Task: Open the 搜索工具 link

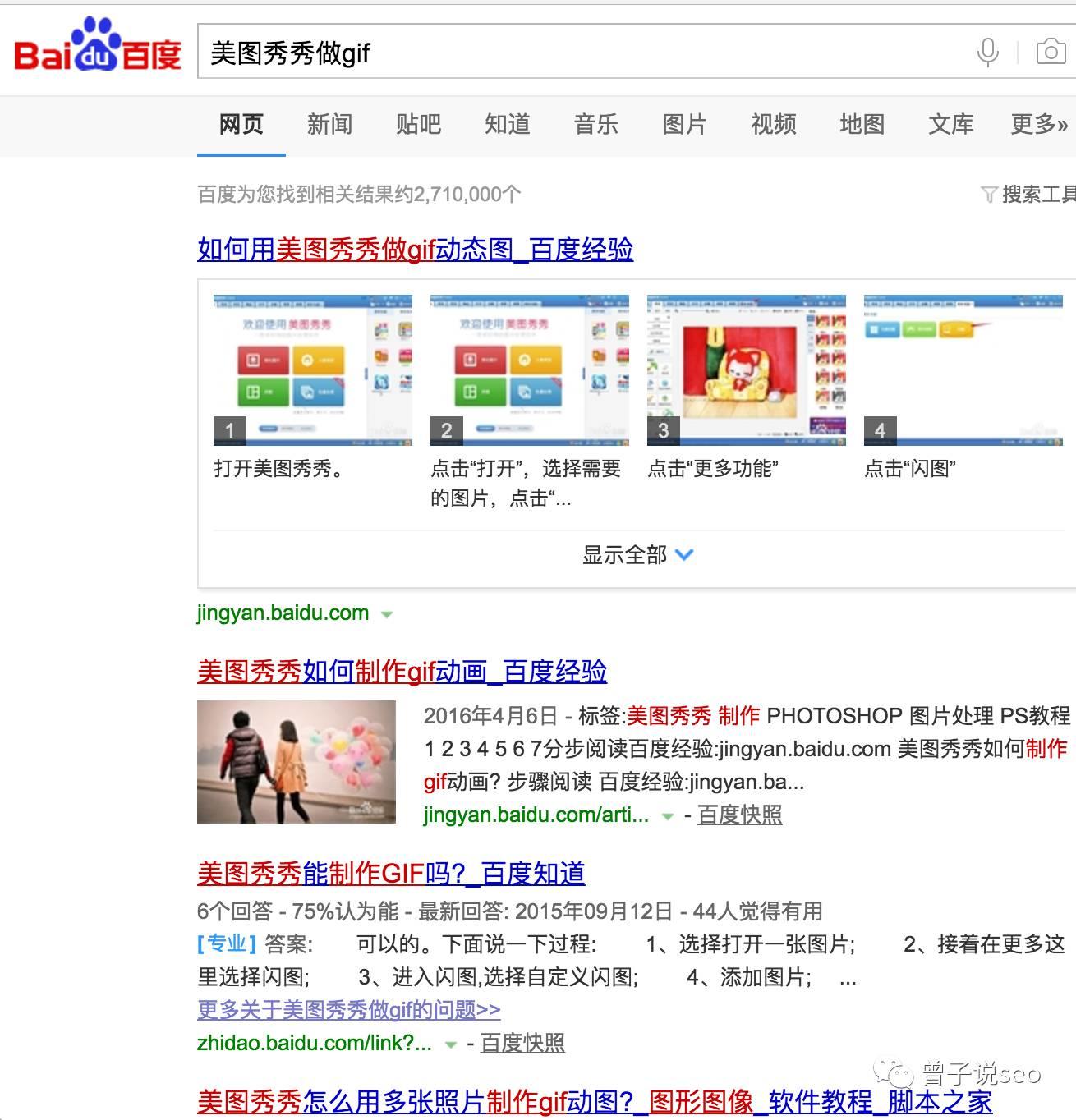Action: click(1038, 195)
